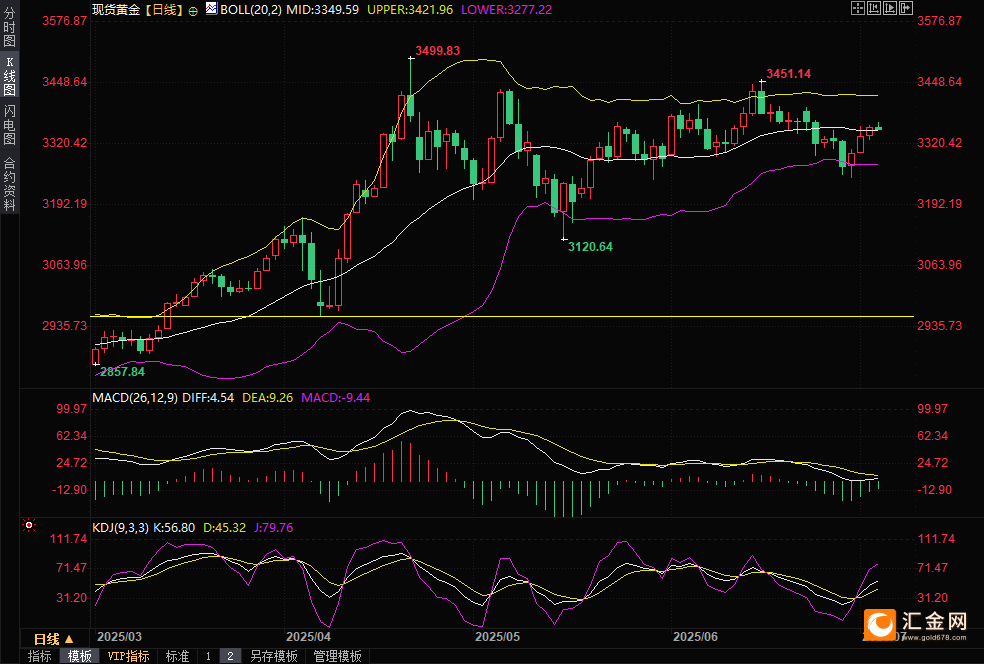The width and height of the screenshot is (984, 664).
Task: Click the panel export arrow icon
Action: (906, 8)
